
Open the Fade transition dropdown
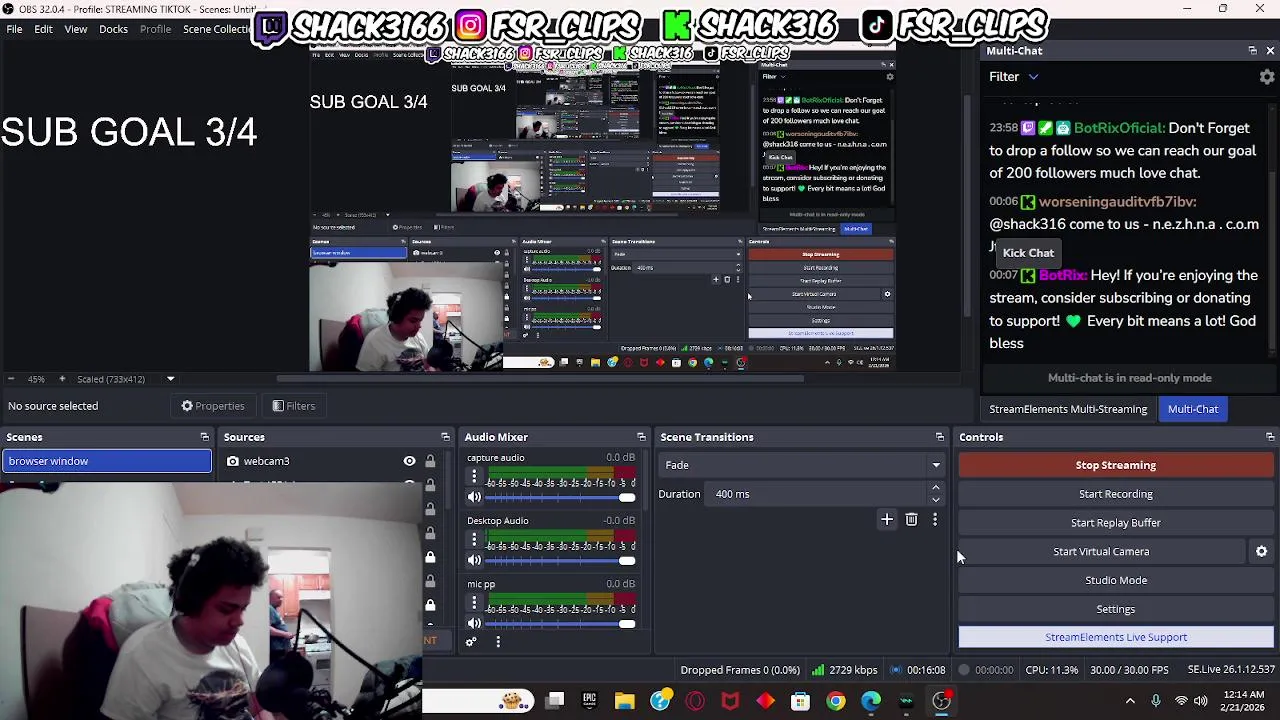[x=802, y=465]
